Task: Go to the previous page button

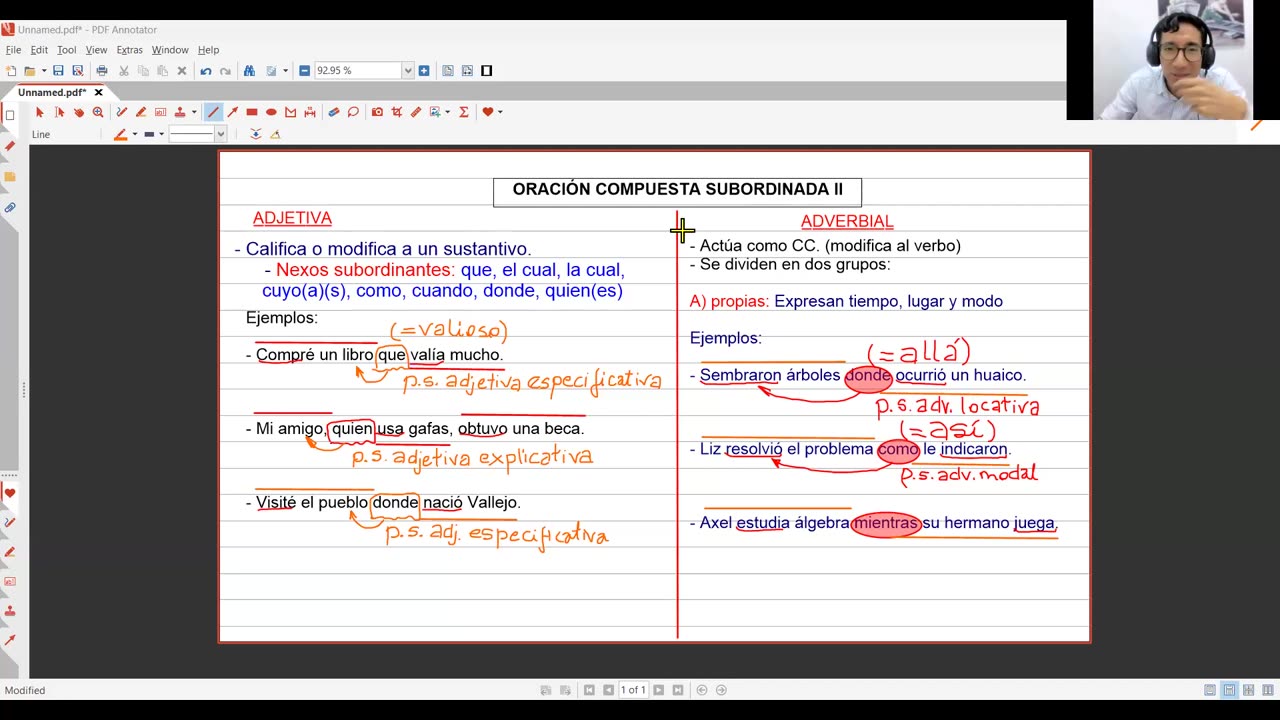Action: (x=608, y=690)
